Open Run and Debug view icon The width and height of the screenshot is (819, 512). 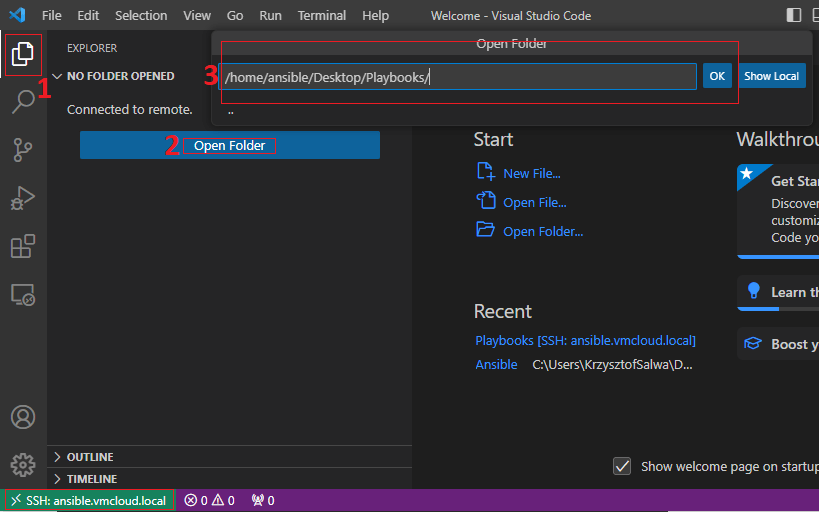tap(23, 198)
